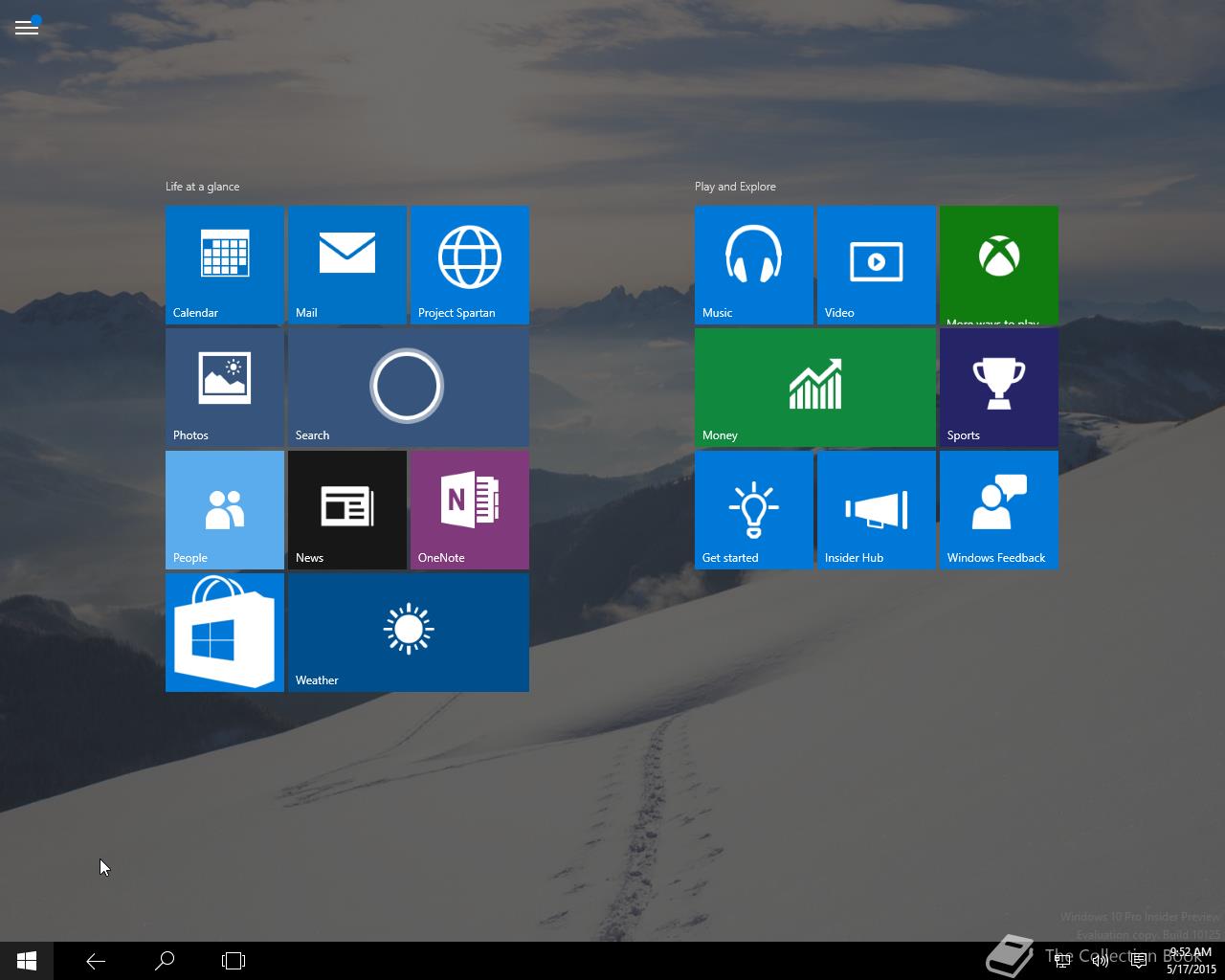Open the Action Center notifications icon
The height and width of the screenshot is (980, 1225).
[1139, 961]
